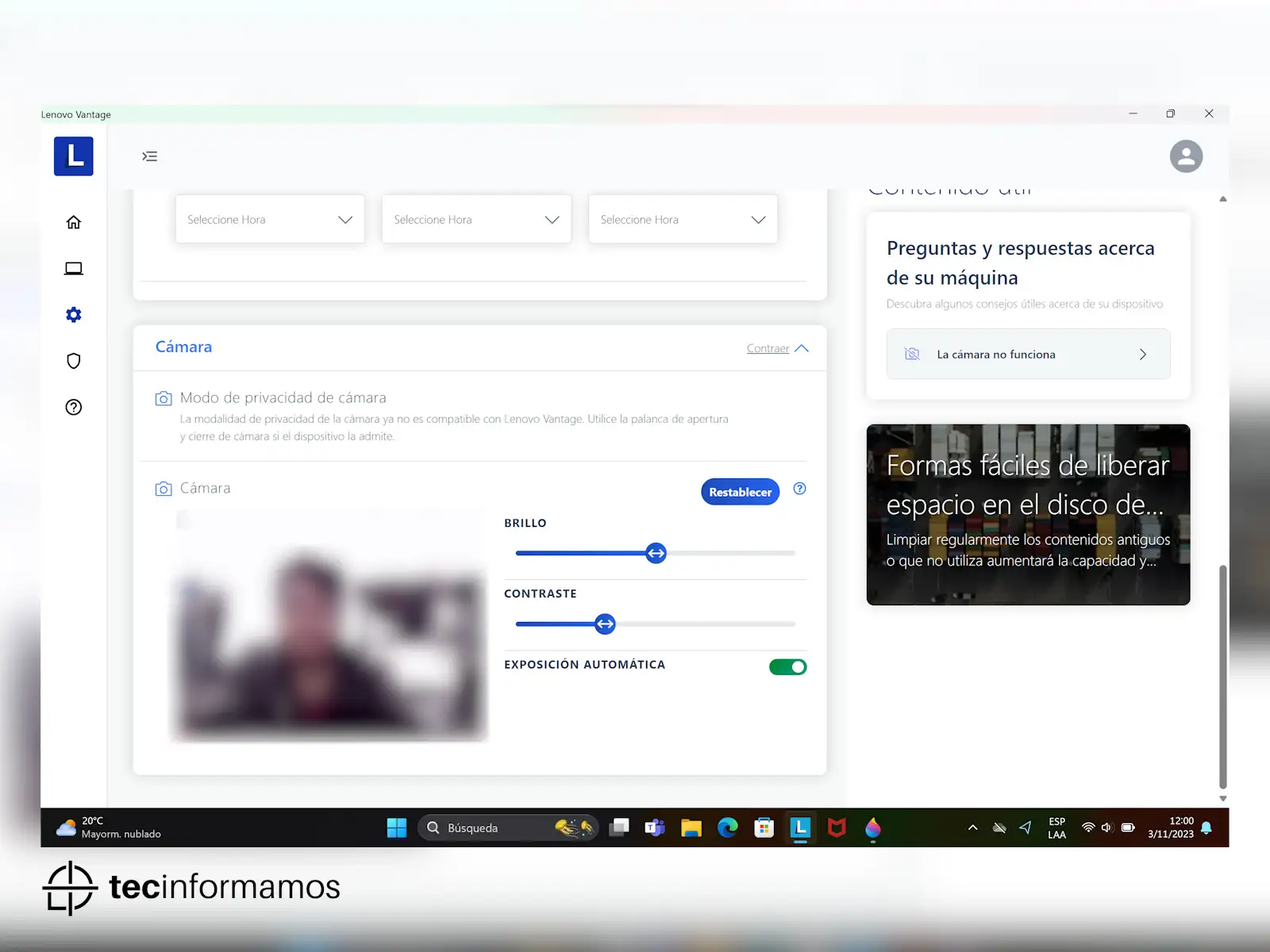The image size is (1270, 952).
Task: Collapse the Cámara section with Contraer
Action: pyautogui.click(x=776, y=348)
